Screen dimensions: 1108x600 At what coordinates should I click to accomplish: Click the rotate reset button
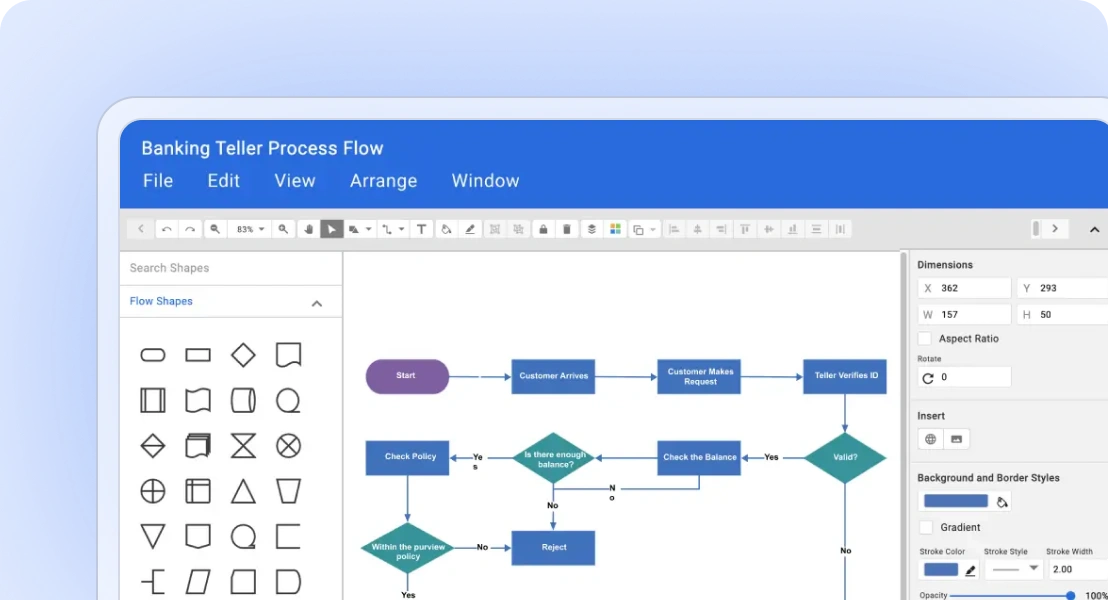[x=929, y=377]
